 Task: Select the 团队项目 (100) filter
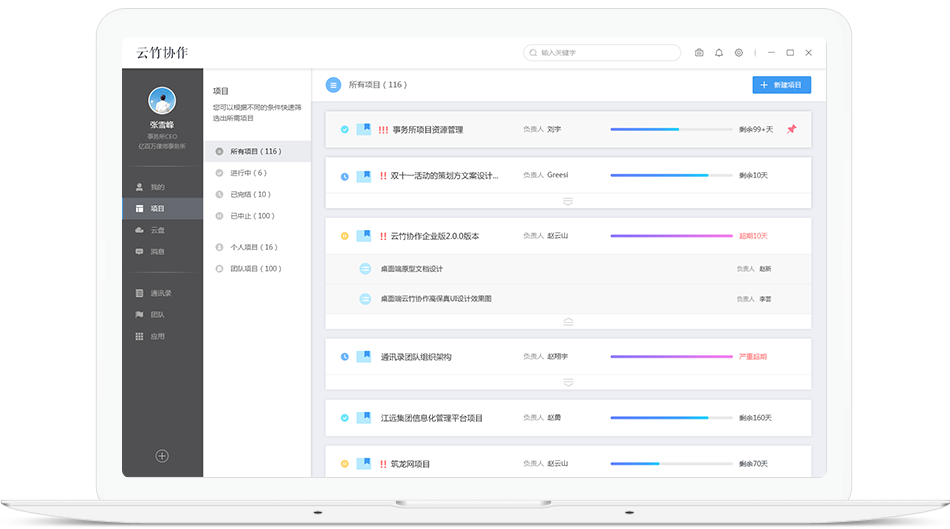click(255, 268)
